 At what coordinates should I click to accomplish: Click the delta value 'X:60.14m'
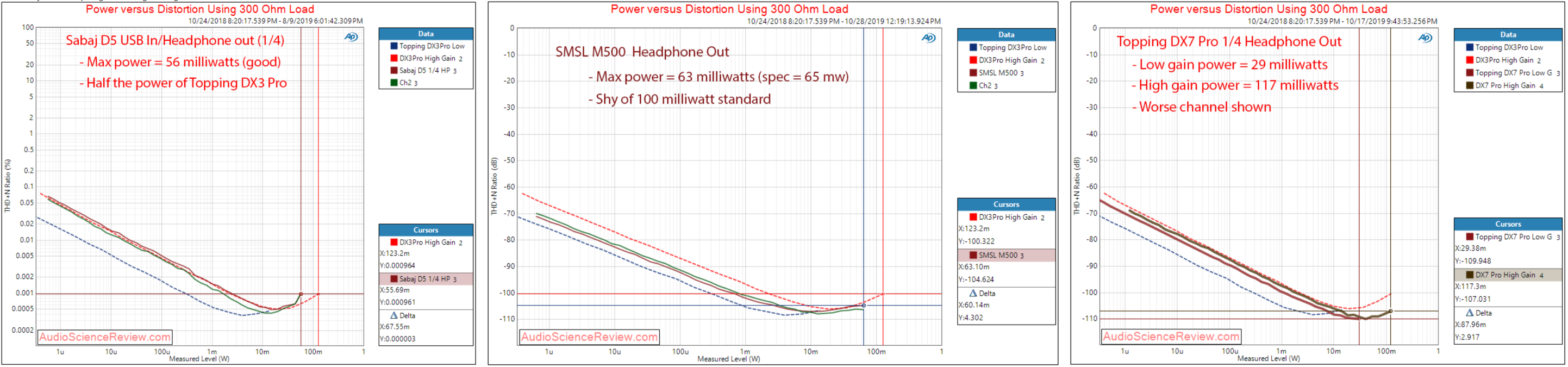click(974, 305)
